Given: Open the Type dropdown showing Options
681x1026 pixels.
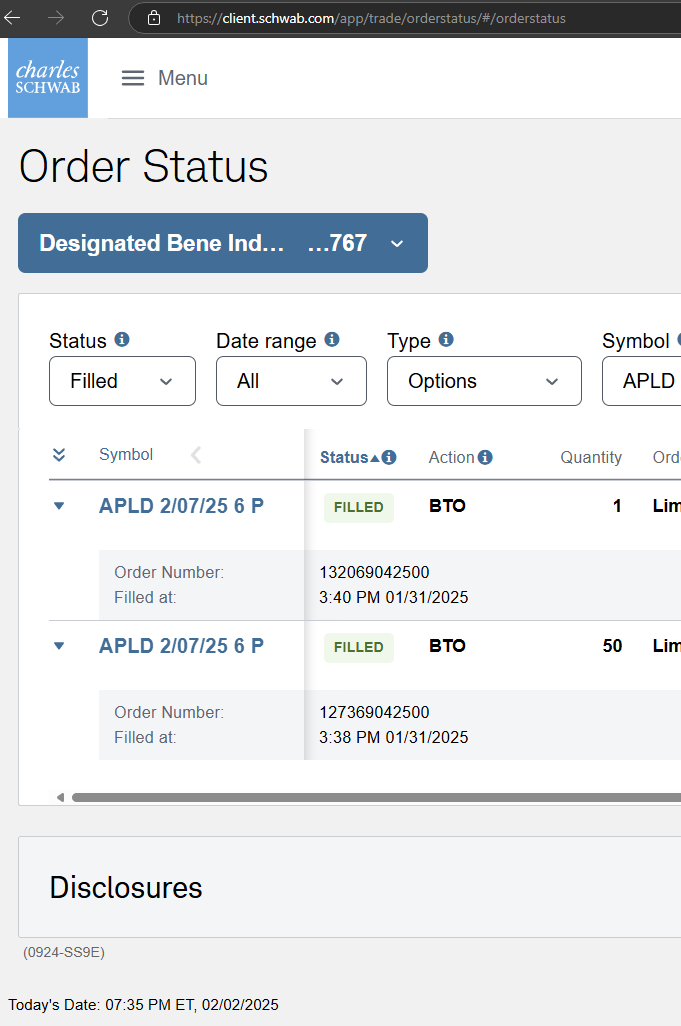Looking at the screenshot, I should tap(484, 381).
